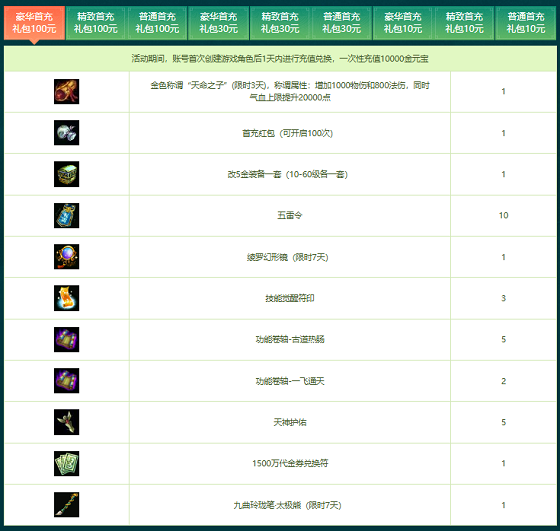
Task: Click the 1500万代金券兑换符 banknotes icon
Action: coord(66,464)
